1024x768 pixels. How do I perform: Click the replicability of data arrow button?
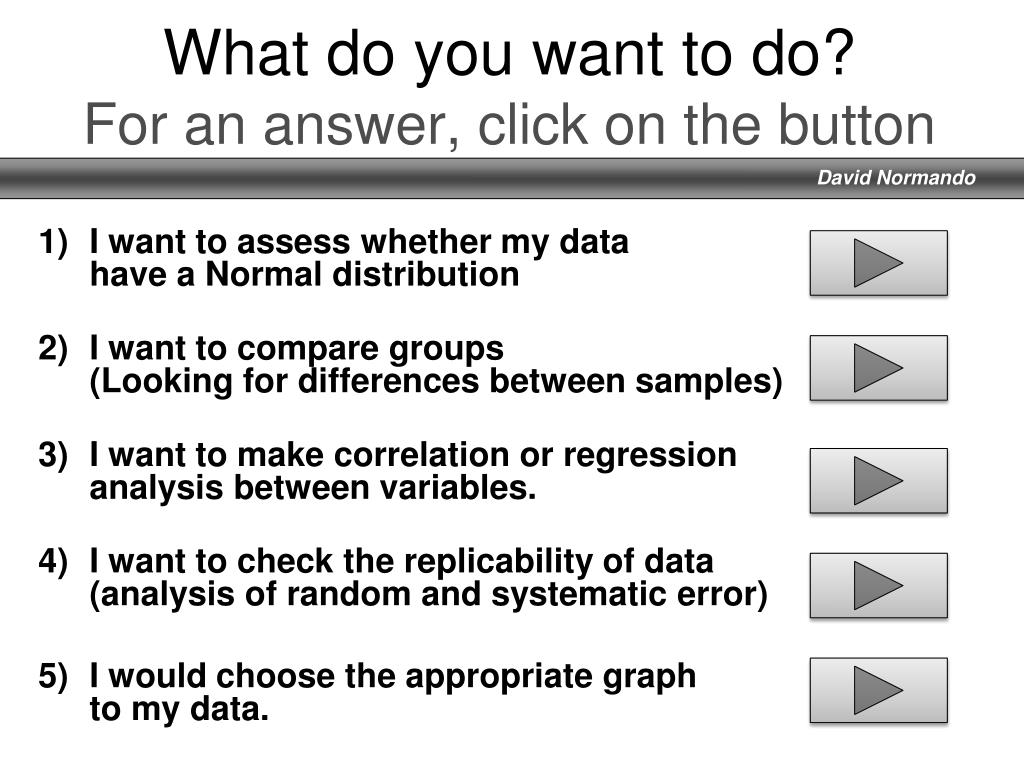[878, 585]
